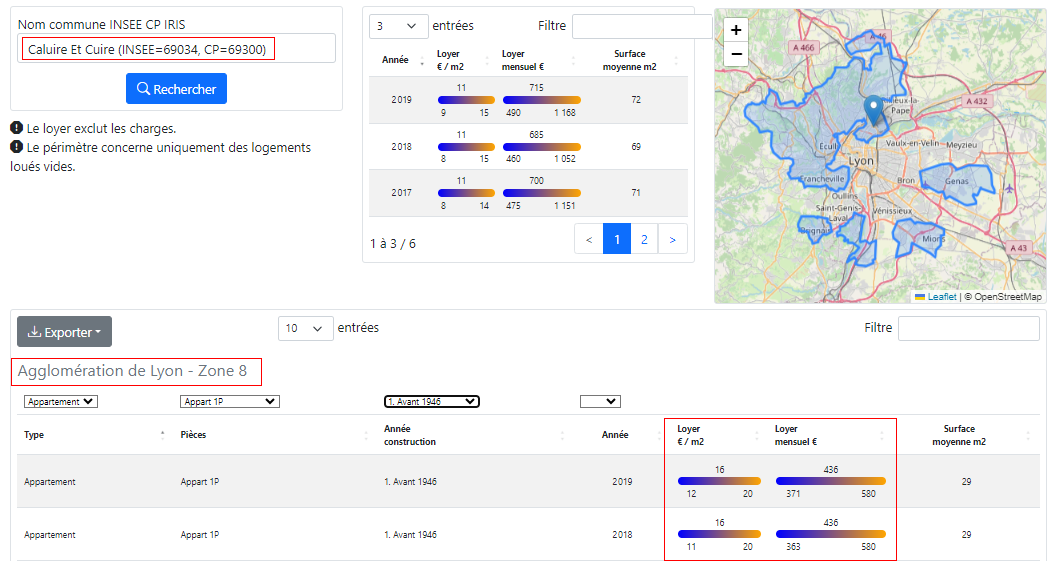The image size is (1057, 561).
Task: Open the Exporter dropdown button
Action: pyautogui.click(x=64, y=332)
